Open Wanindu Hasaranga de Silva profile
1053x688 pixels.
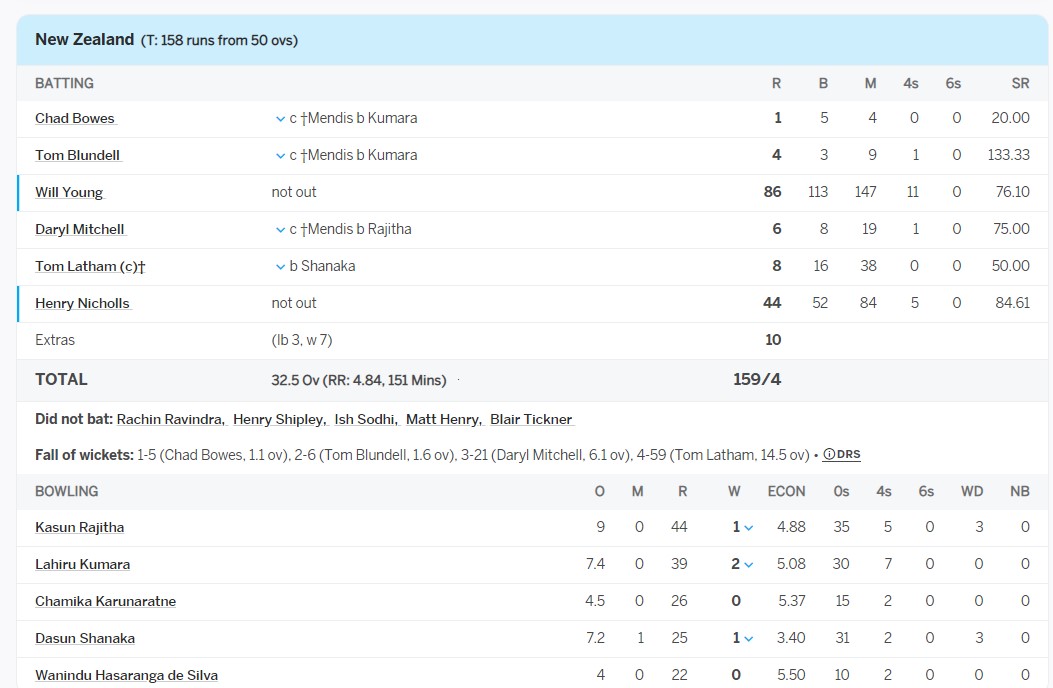[126, 675]
